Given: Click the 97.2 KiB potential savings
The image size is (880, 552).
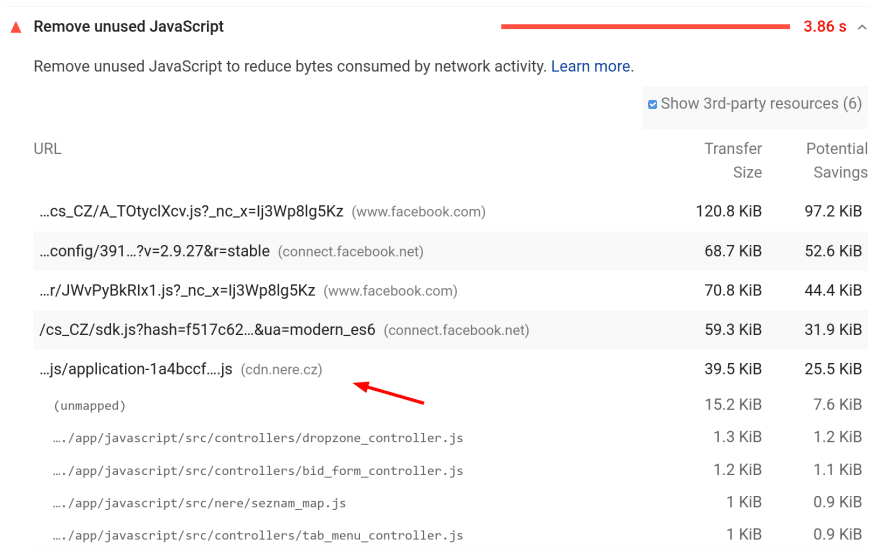Looking at the screenshot, I should 833,211.
